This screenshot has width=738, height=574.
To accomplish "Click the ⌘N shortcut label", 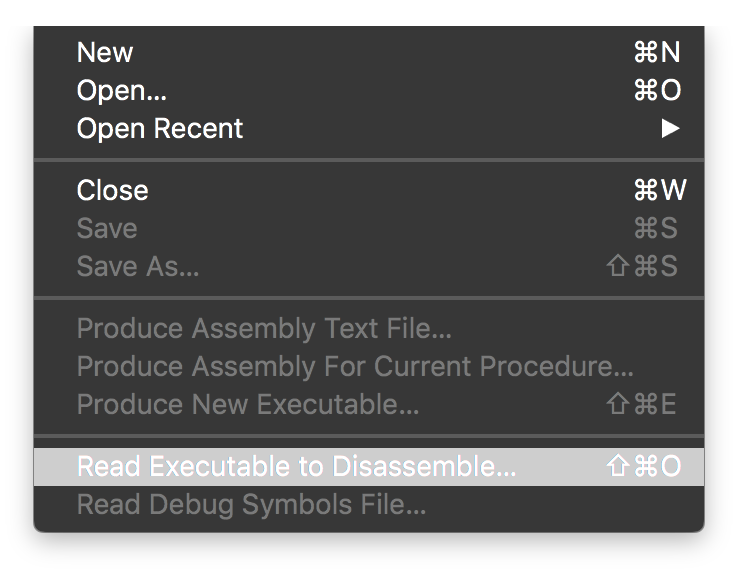I will 657,53.
